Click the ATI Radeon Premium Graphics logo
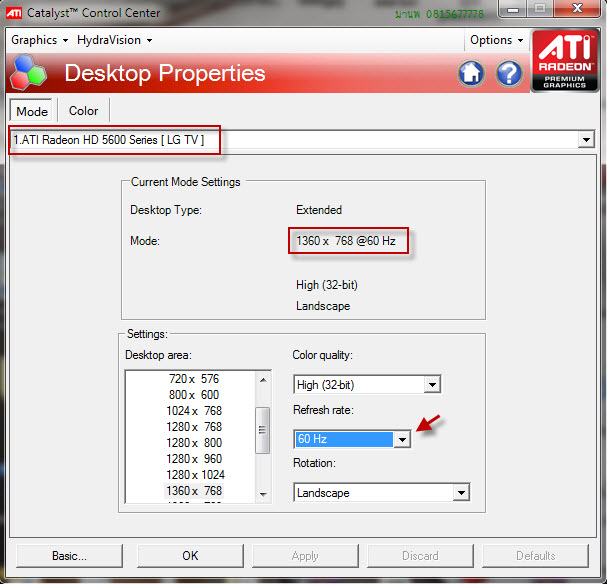 pyautogui.click(x=565, y=61)
